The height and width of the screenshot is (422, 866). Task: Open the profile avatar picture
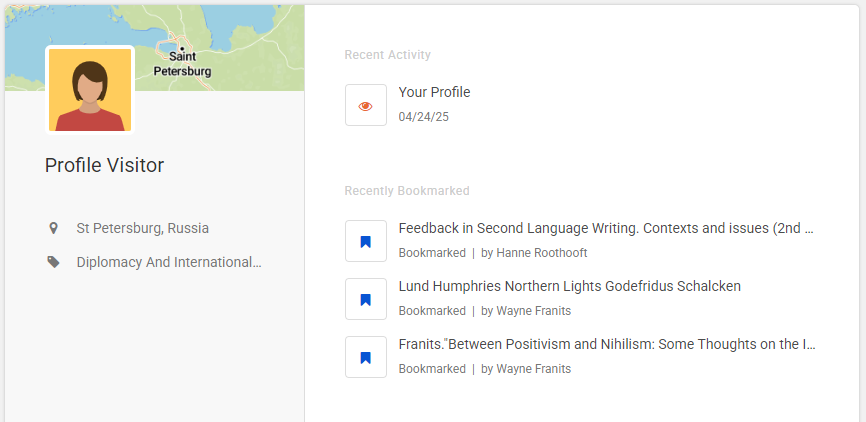pyautogui.click(x=90, y=90)
